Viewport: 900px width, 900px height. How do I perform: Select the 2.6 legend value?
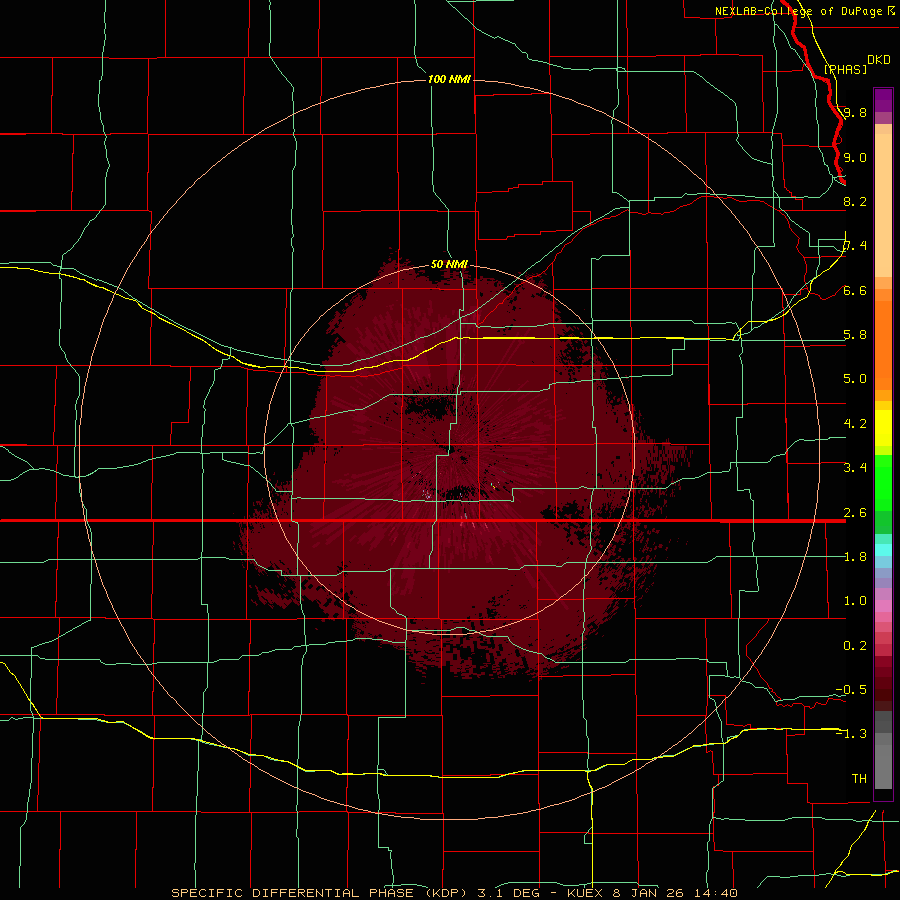pos(855,513)
